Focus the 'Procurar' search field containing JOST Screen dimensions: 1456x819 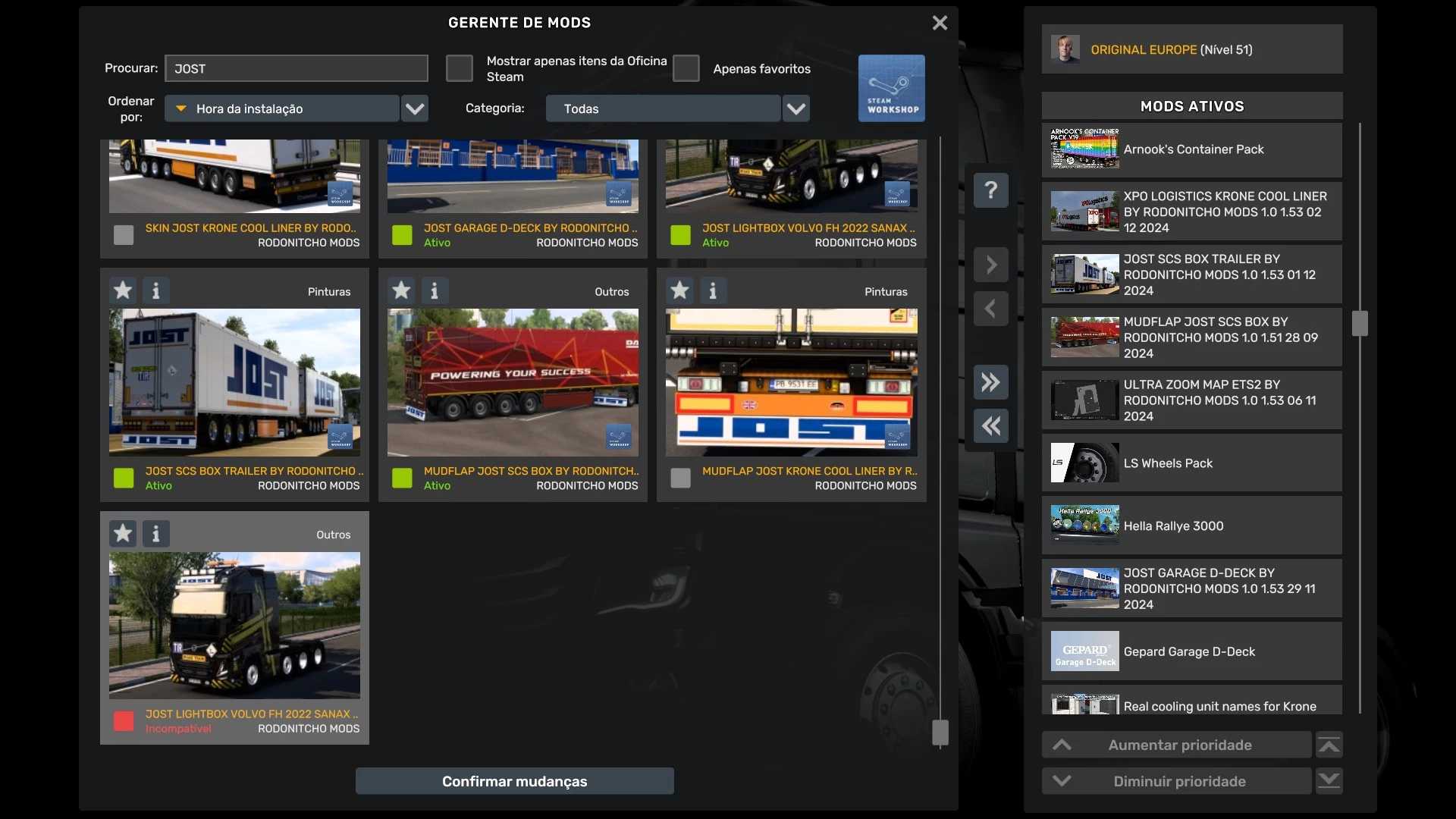coord(297,68)
